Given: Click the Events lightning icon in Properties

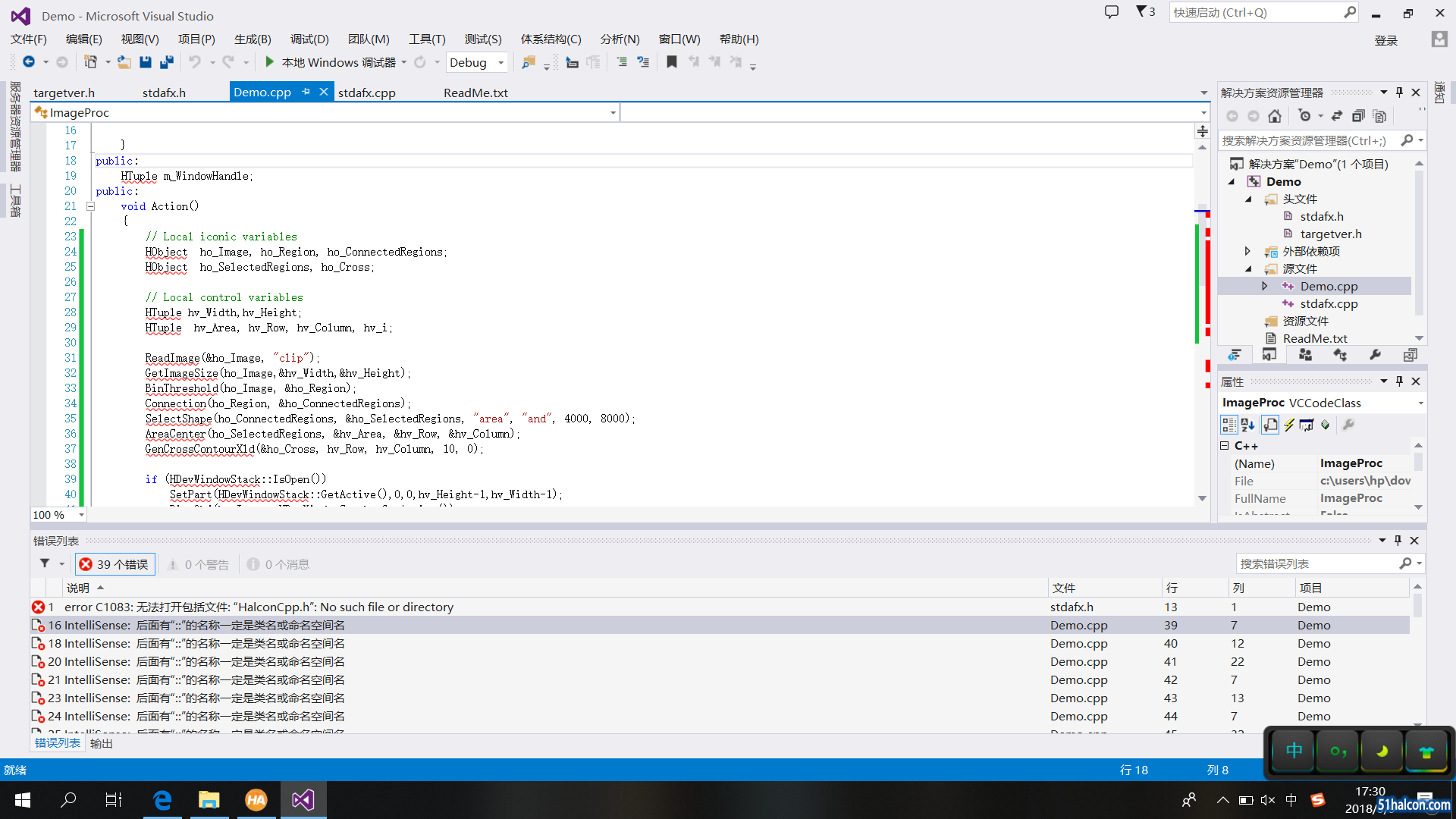Looking at the screenshot, I should 1288,425.
